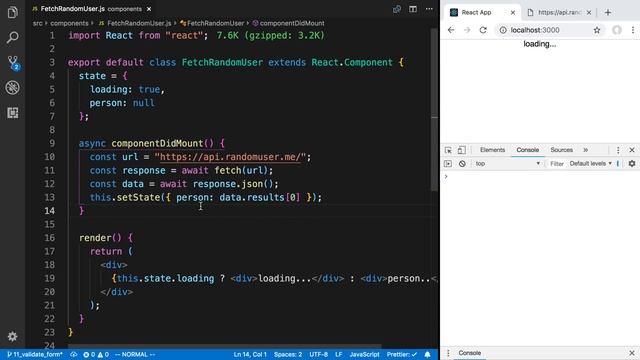Reload the localhost page

[483, 30]
